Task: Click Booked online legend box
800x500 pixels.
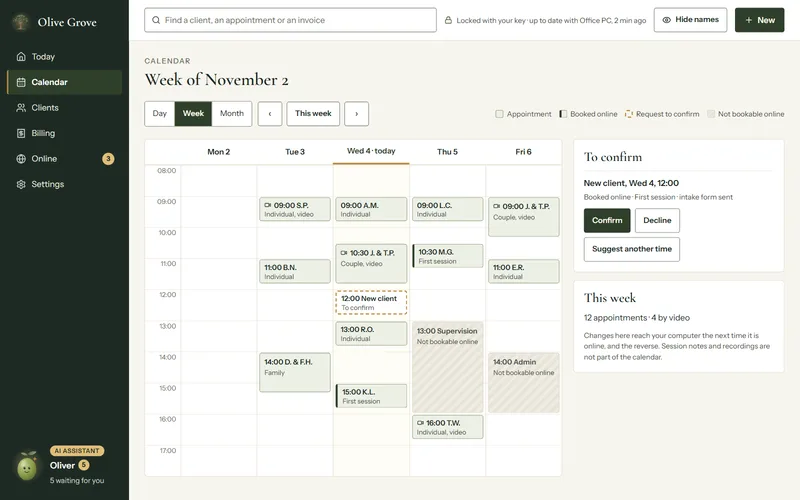Action: pos(563,114)
